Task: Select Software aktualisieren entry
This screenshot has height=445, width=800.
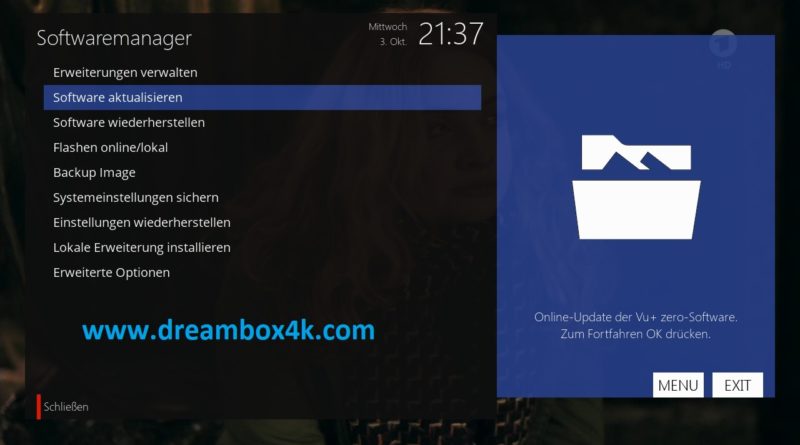Action: coord(262,97)
